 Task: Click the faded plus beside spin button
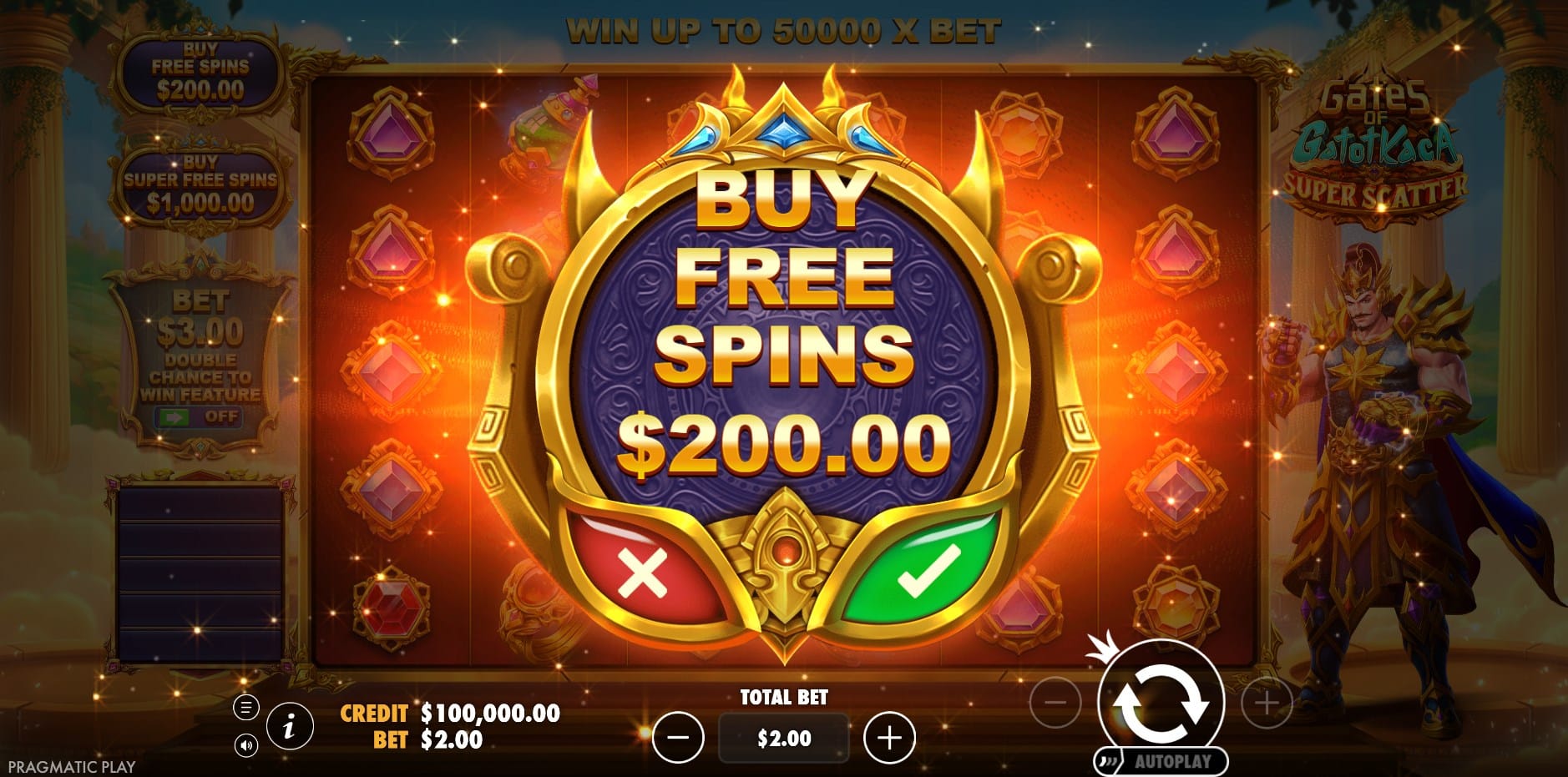1267,703
